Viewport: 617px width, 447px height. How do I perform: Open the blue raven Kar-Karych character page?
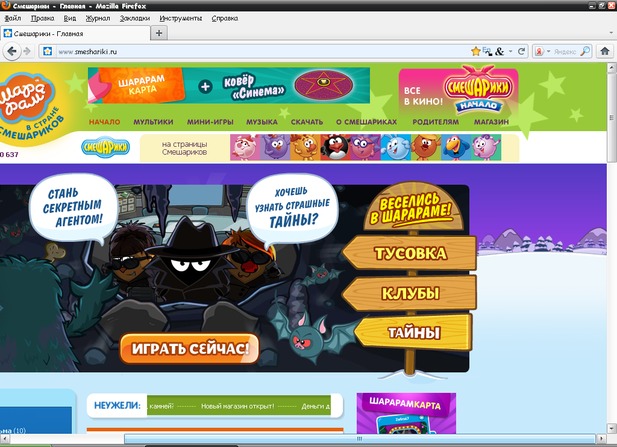coord(456,147)
